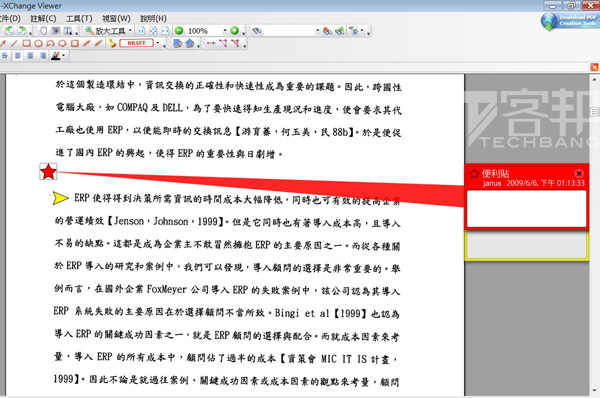The image size is (600, 398).
Task: Click the binoculars search icon
Action: 257,31
